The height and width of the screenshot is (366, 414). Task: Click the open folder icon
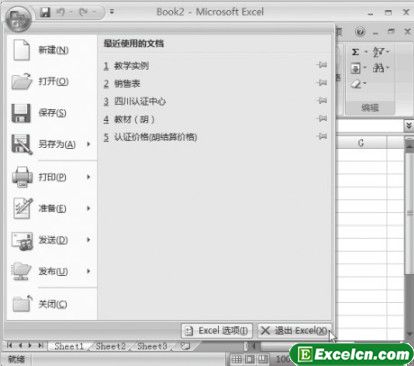click(22, 81)
